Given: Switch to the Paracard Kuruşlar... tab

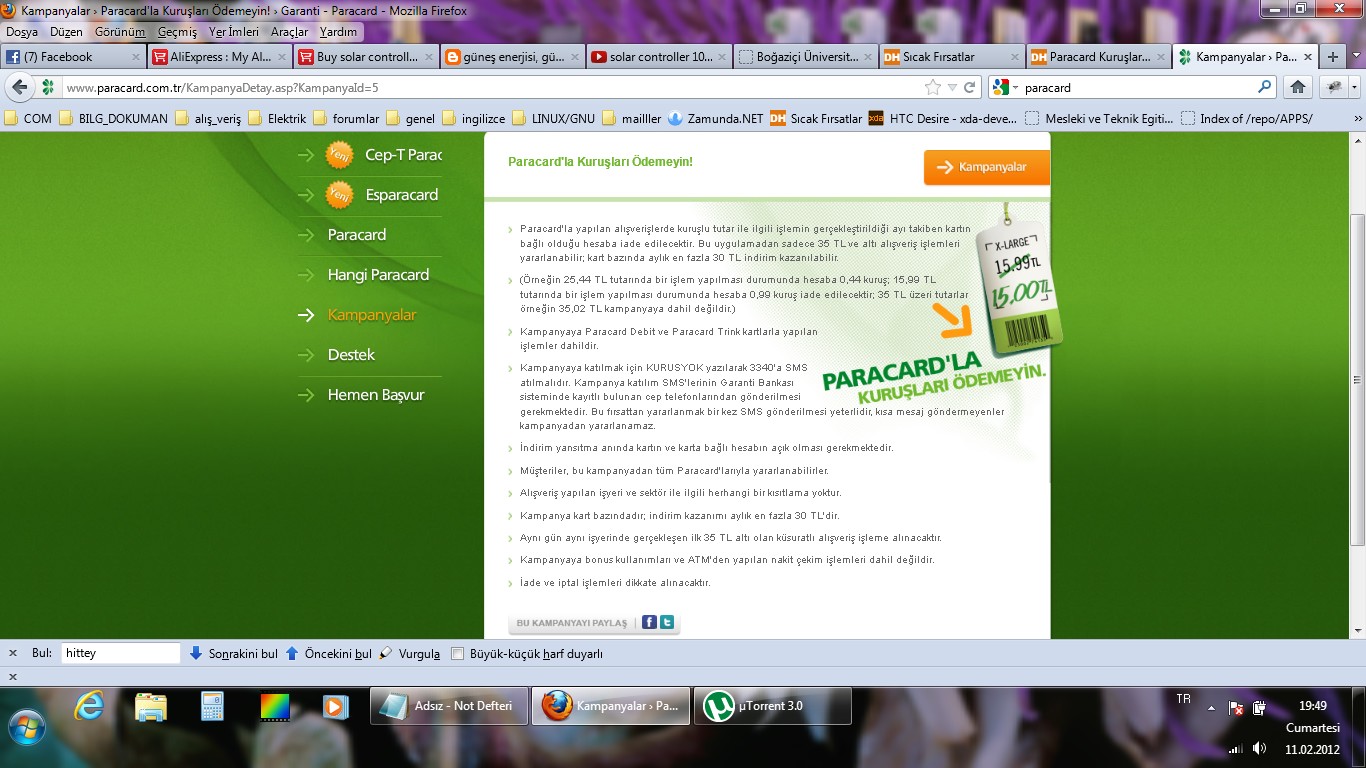Looking at the screenshot, I should (x=1096, y=57).
